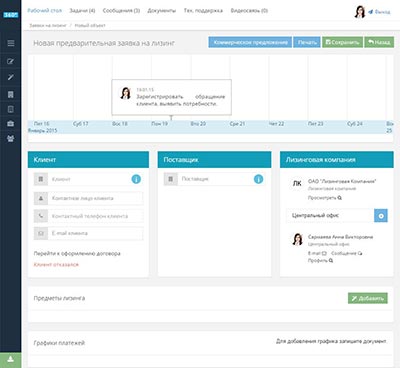Click the green Сохранить button
Image resolution: width=400 pixels, height=368 pixels.
click(342, 42)
